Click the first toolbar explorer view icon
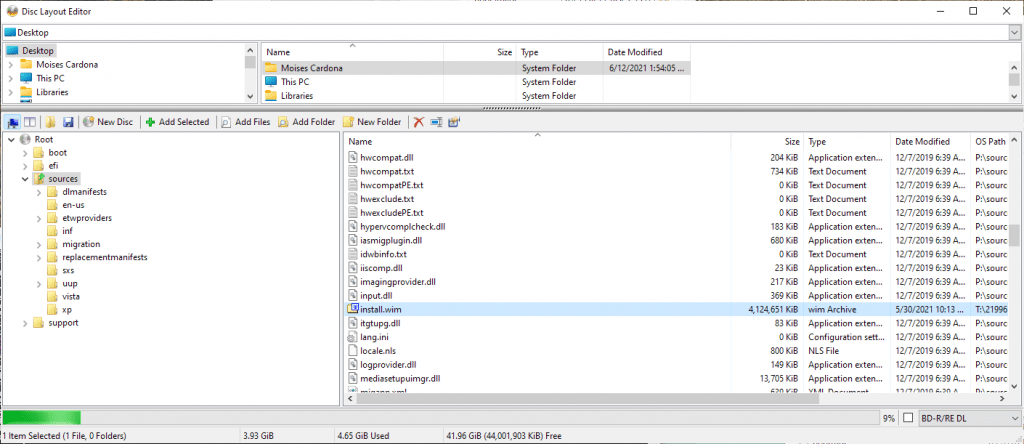The height and width of the screenshot is (444, 1024). point(13,122)
